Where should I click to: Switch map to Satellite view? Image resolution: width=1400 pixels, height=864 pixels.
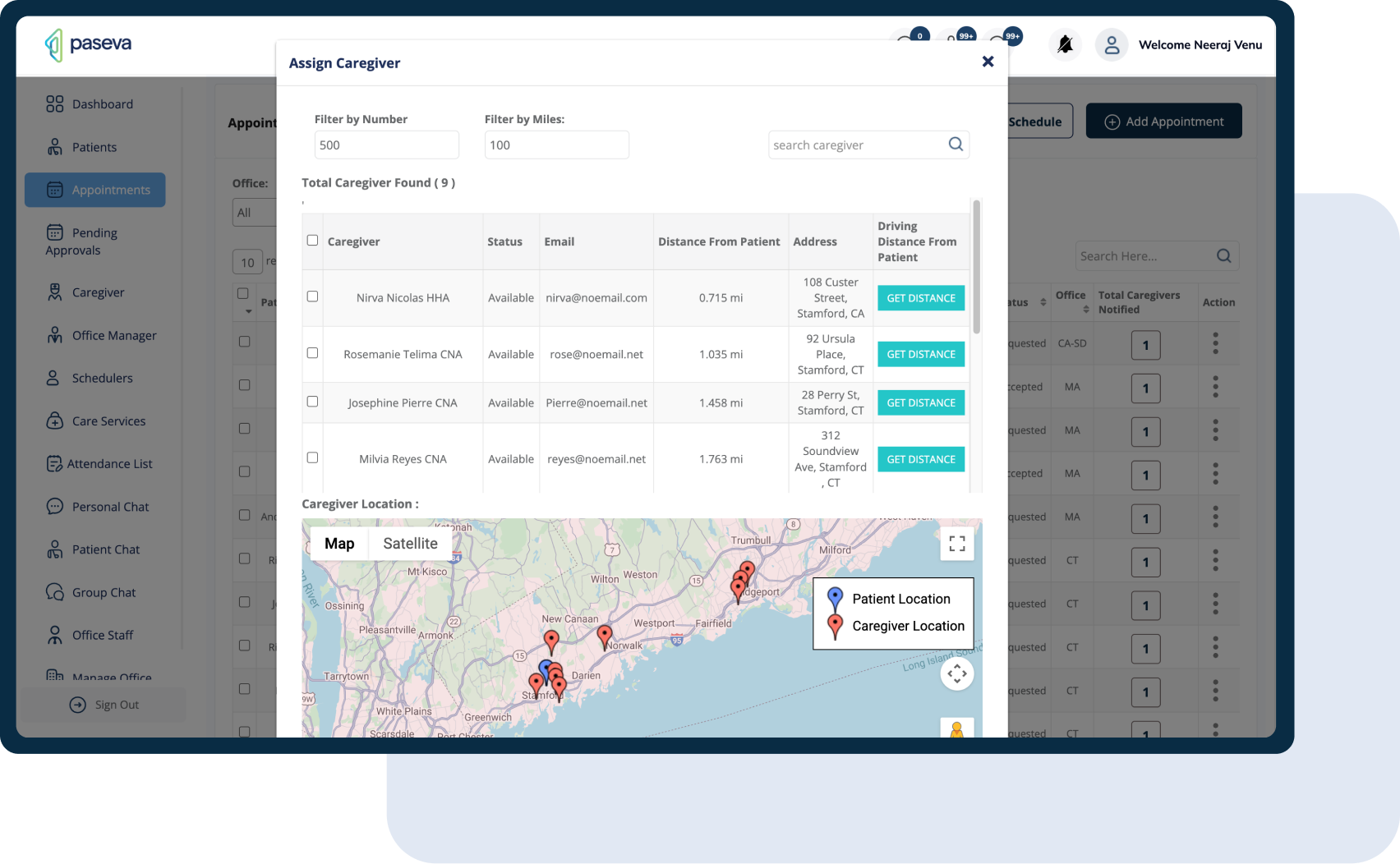click(x=410, y=544)
